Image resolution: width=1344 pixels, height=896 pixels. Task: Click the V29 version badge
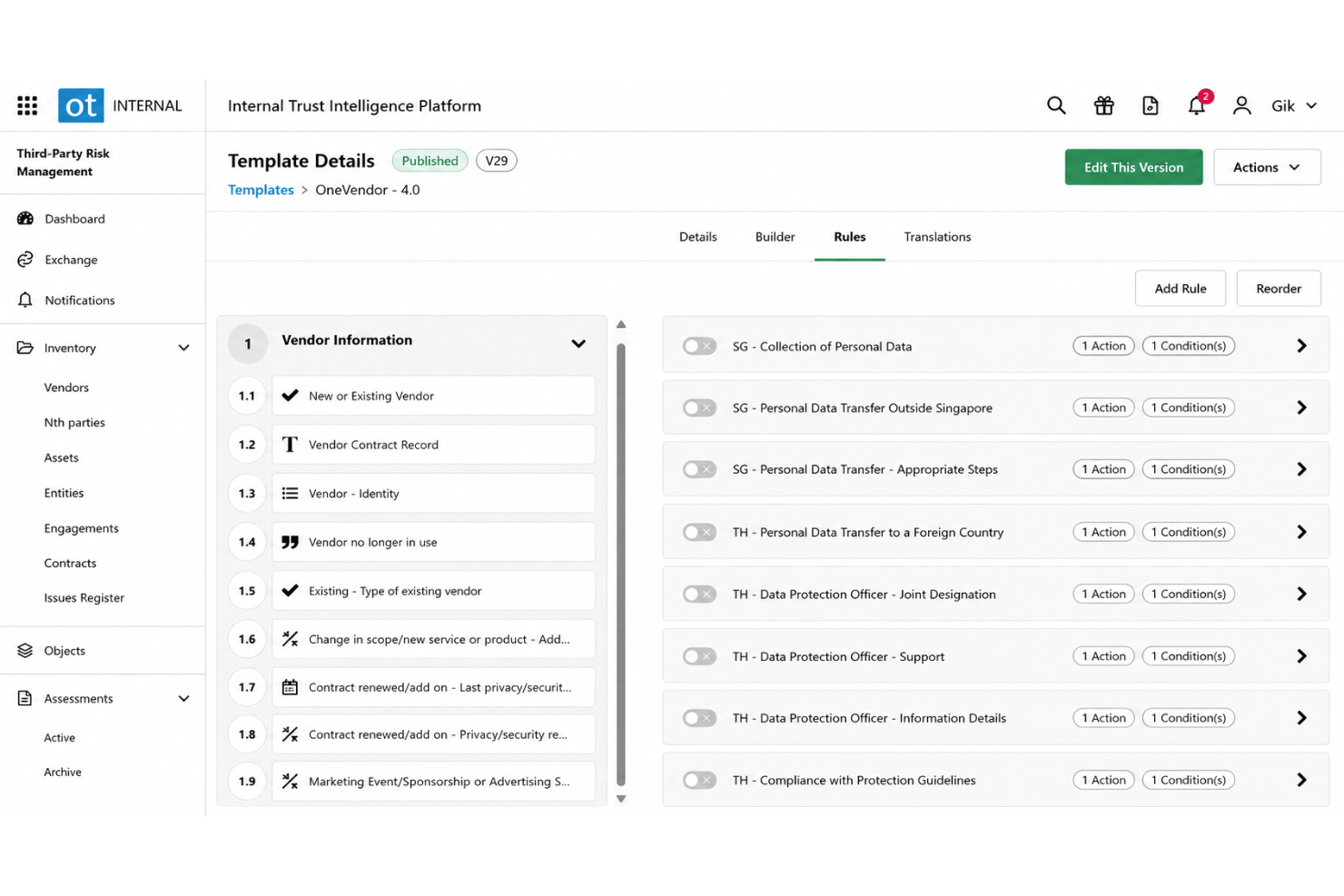click(x=496, y=161)
